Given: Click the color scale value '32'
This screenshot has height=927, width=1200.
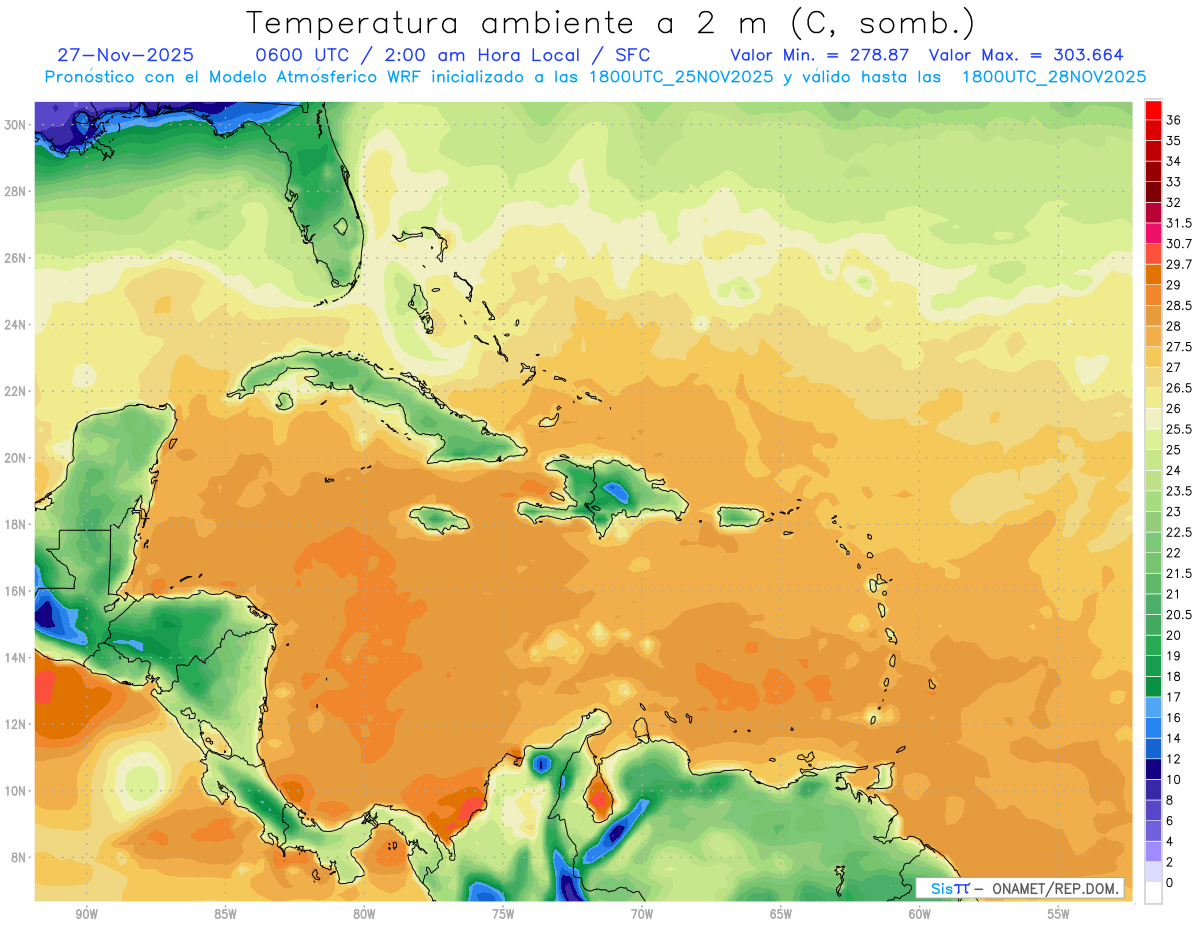Looking at the screenshot, I should [x=1174, y=202].
